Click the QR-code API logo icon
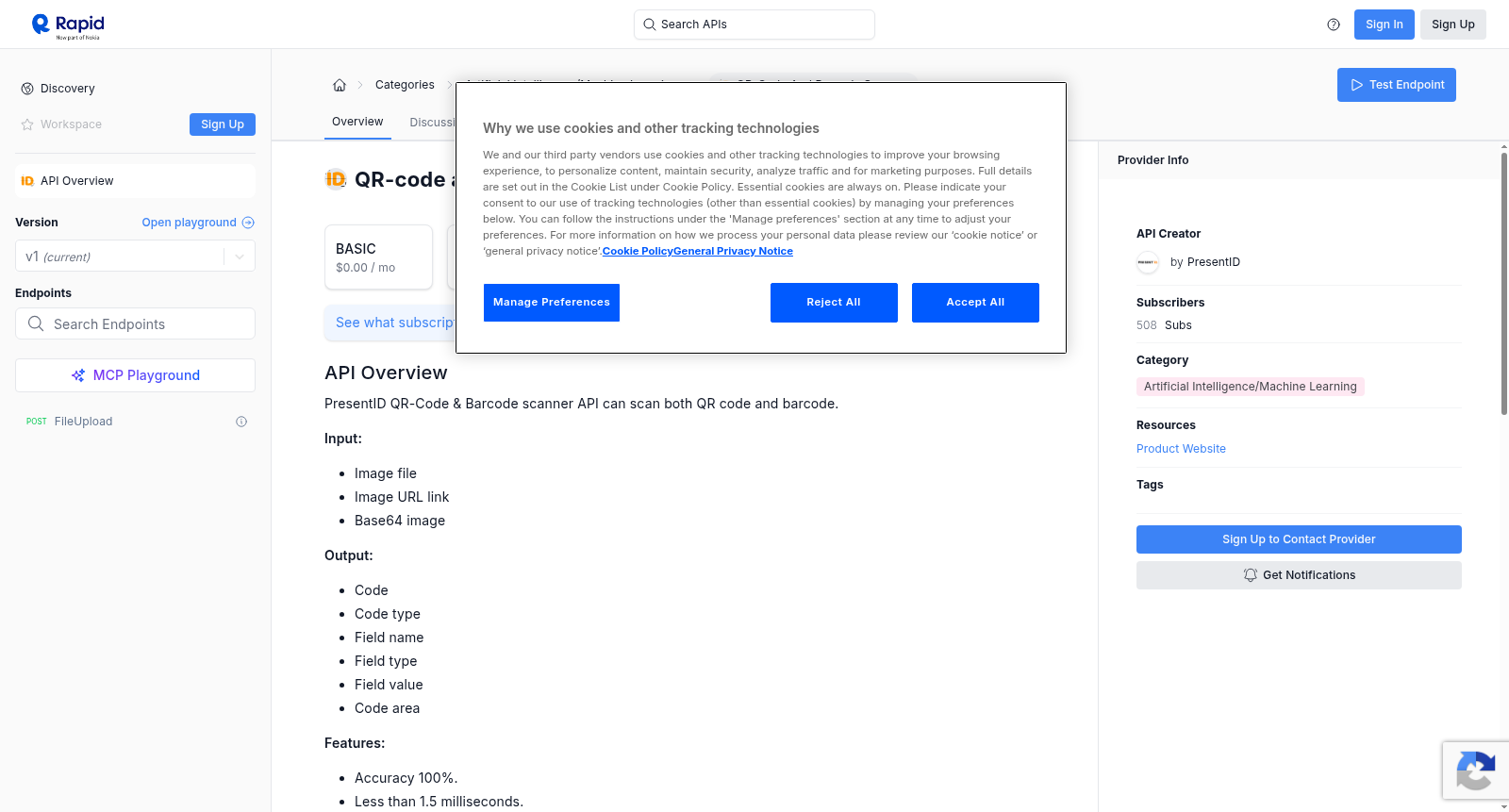This screenshot has height=812, width=1509. 336,179
